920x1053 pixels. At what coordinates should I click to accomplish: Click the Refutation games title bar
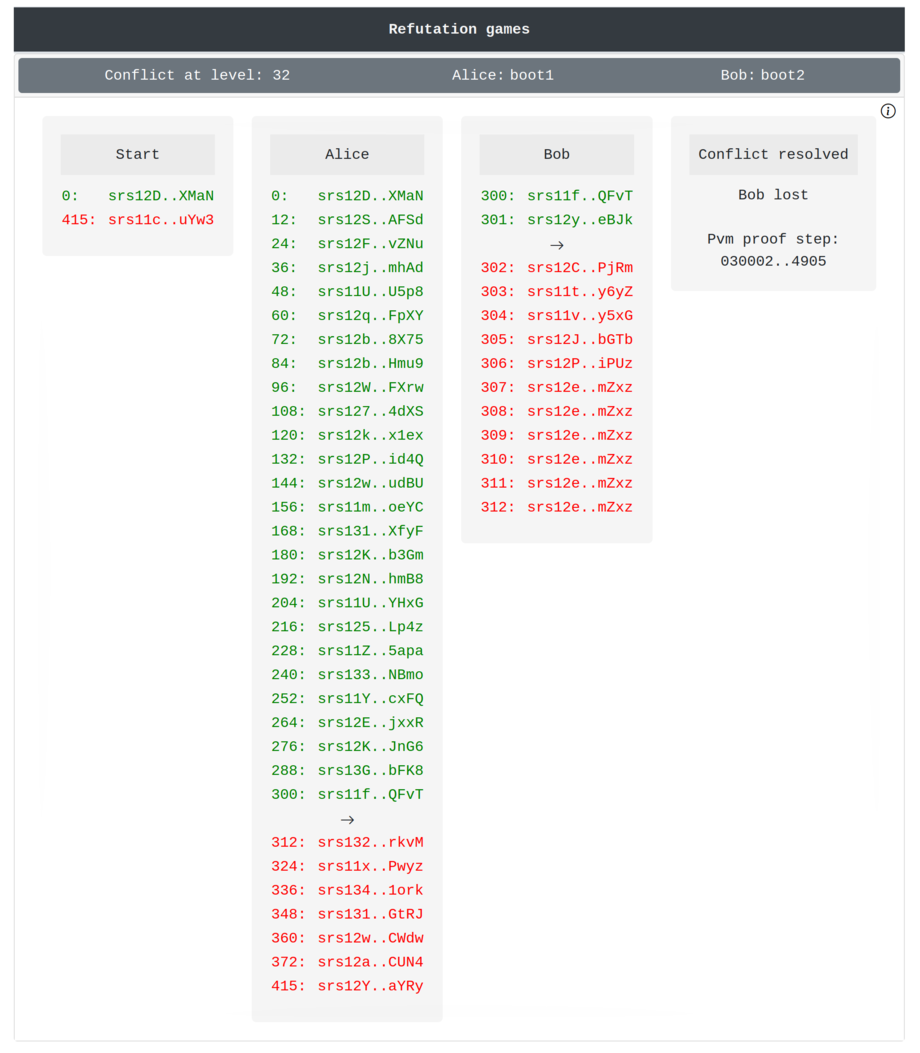[x=459, y=29]
